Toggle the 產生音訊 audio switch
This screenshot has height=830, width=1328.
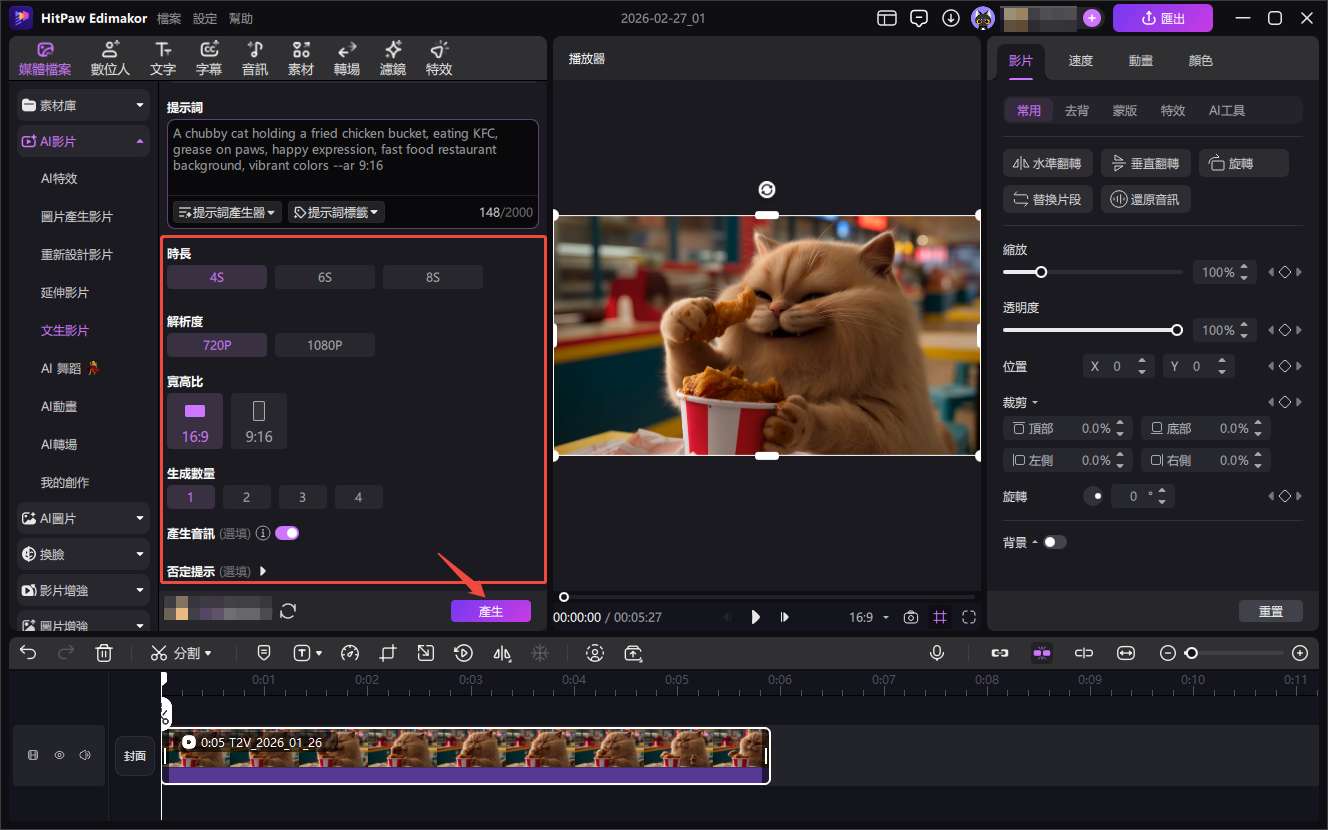[287, 533]
